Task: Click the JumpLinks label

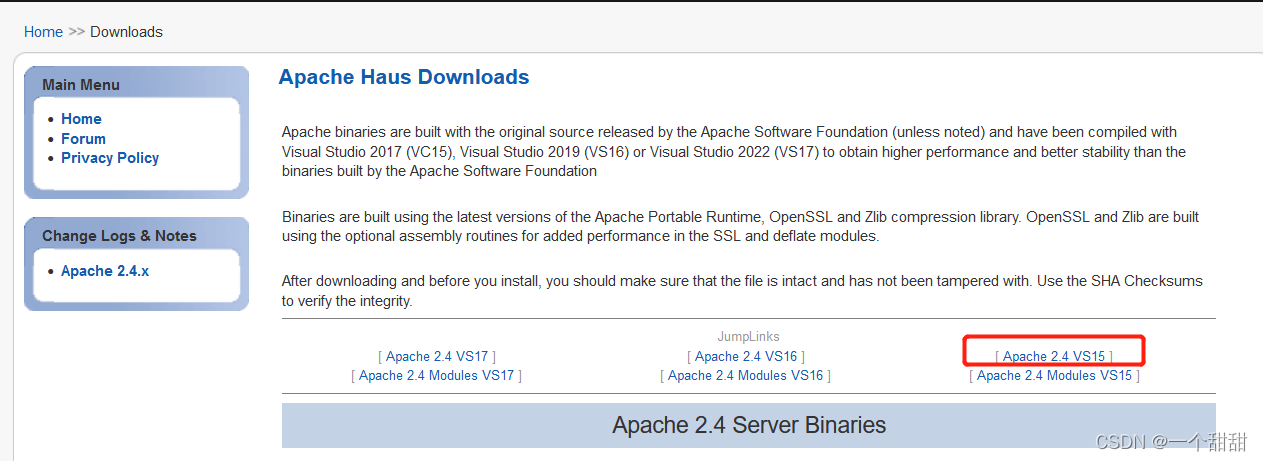Action: 748,337
